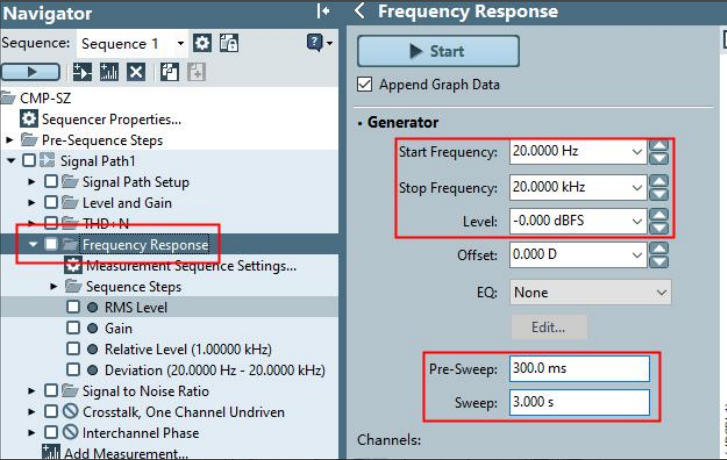Click the greyed paste toolbar icon
727x460 pixels.
[196, 72]
